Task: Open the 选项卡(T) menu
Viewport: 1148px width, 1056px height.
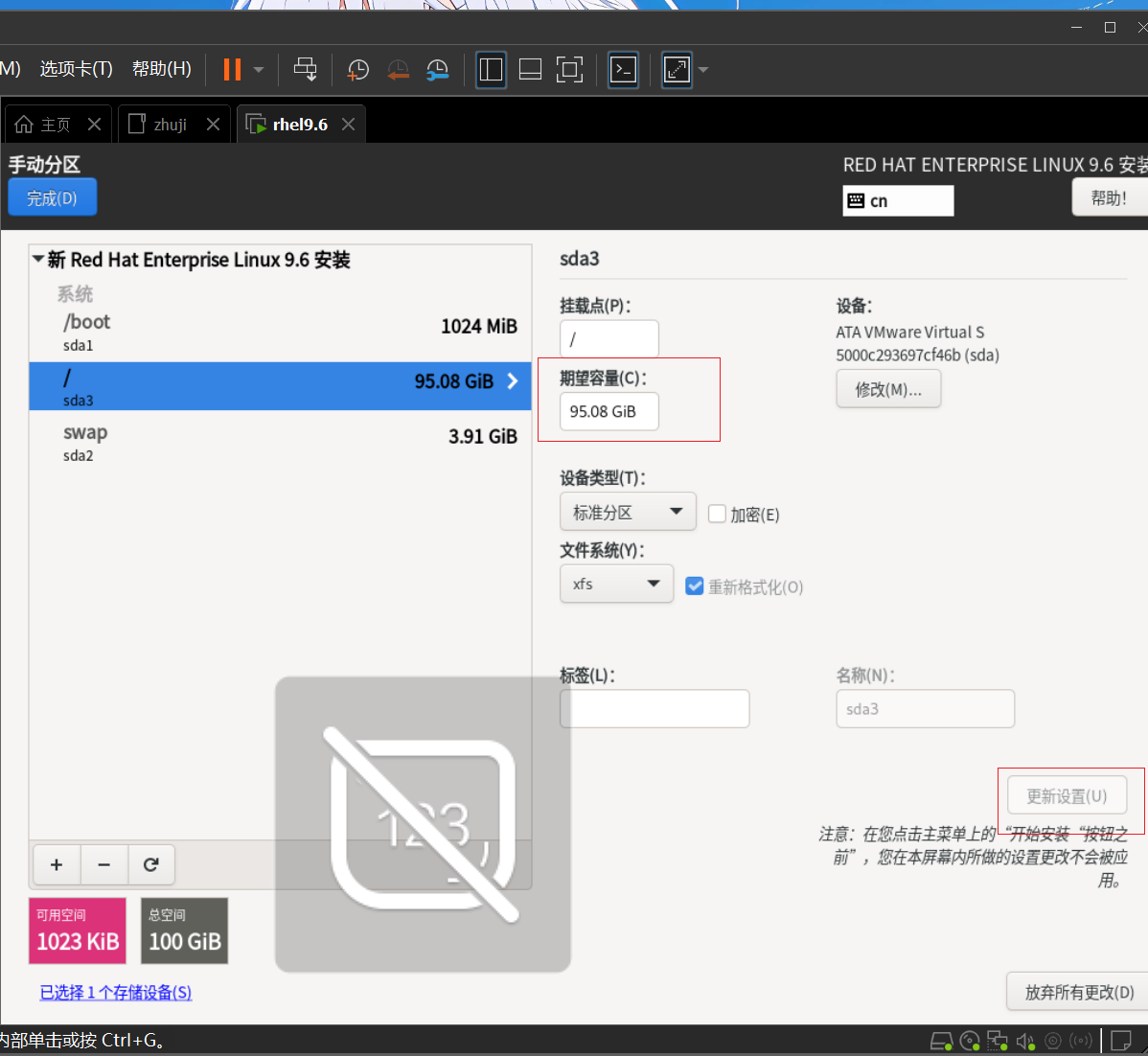Action: 76,69
